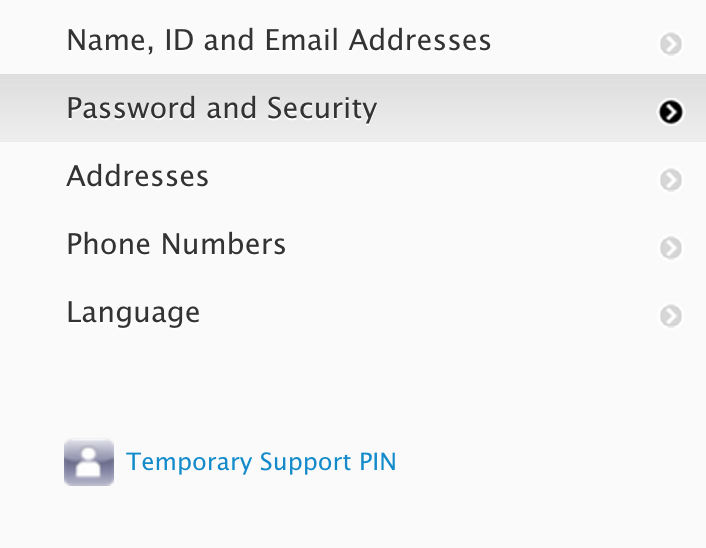The image size is (706, 548).
Task: Select the Password and Security menu item
Action: (x=221, y=108)
